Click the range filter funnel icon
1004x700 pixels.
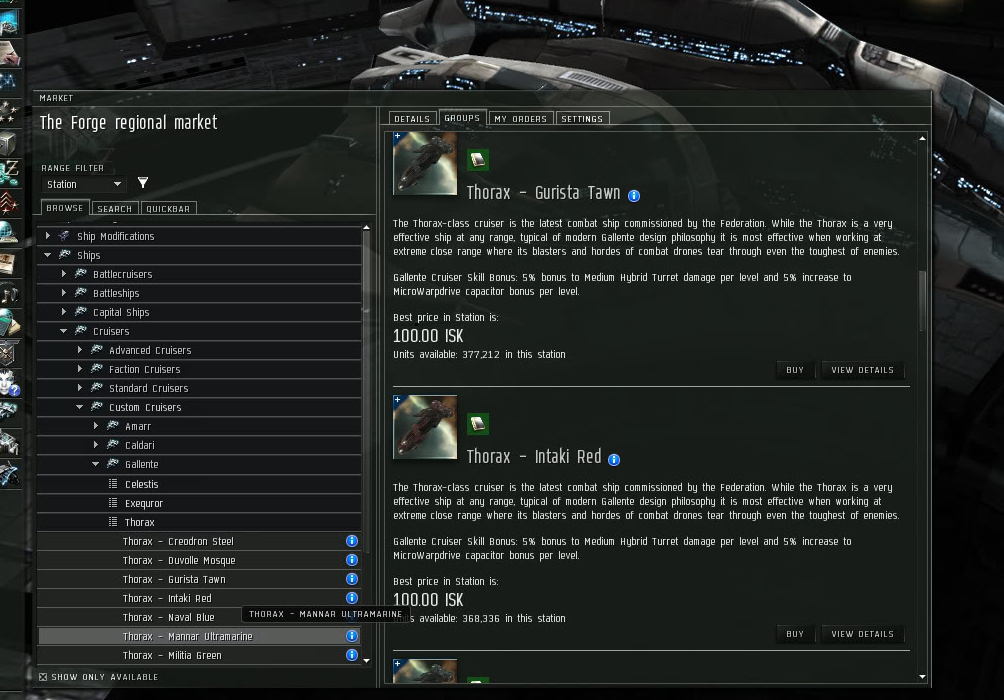coord(143,183)
